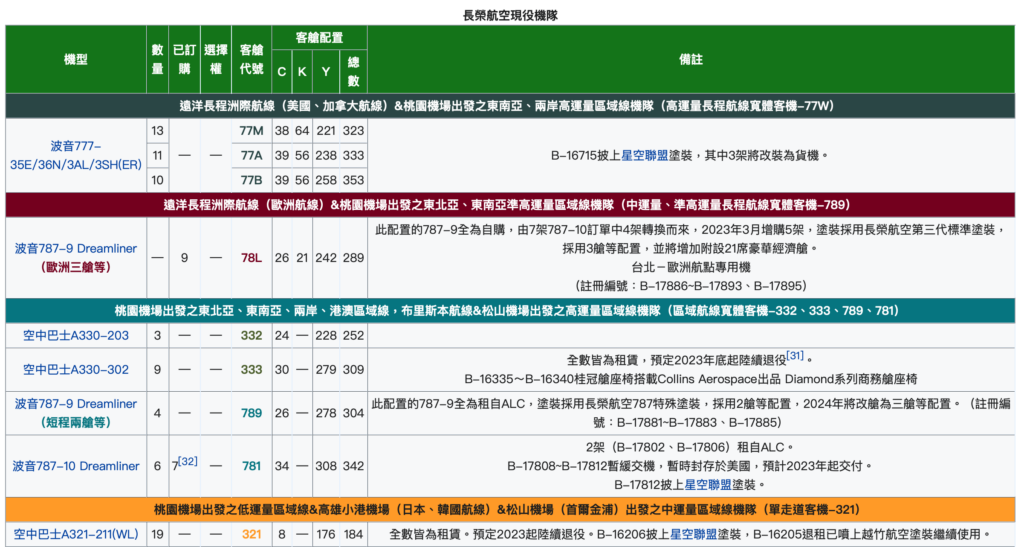Click the 數量 column header
Image resolution: width=1024 pixels, height=547 pixels.
[x=157, y=59]
